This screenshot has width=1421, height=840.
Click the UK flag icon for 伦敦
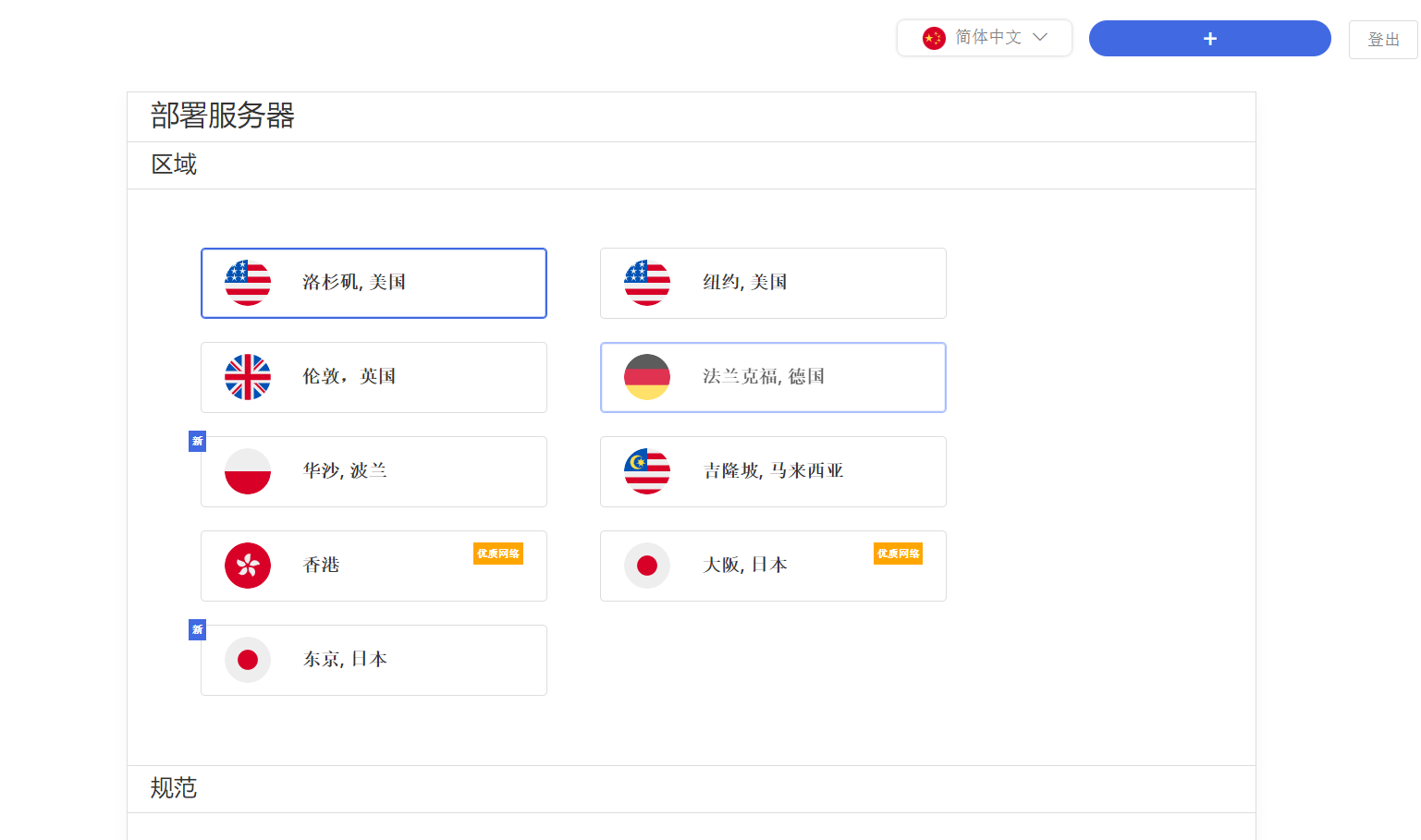point(248,377)
